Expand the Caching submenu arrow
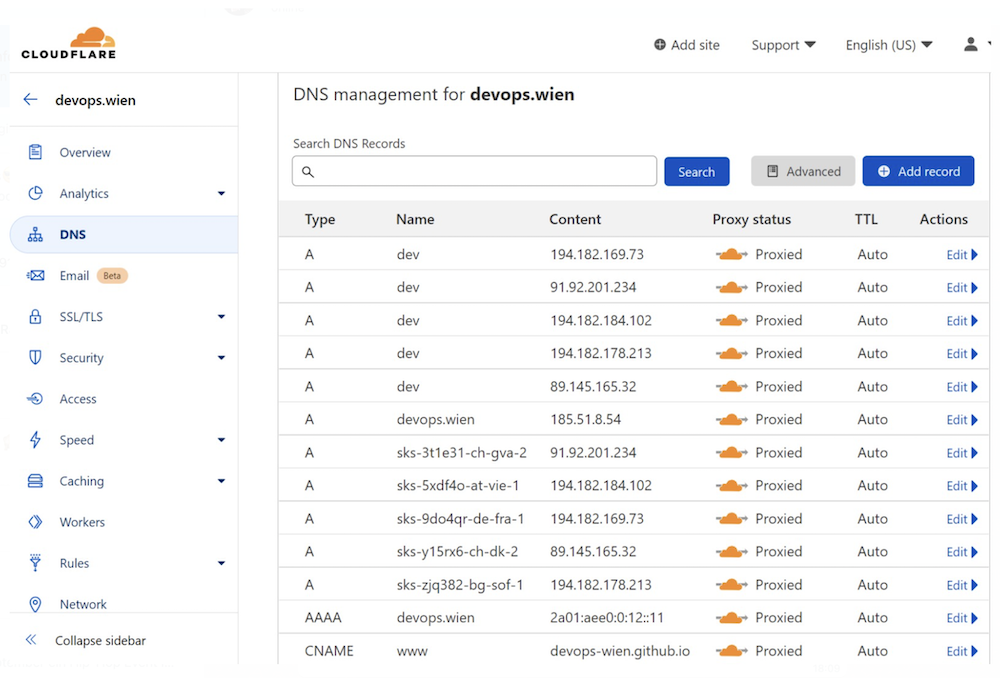This screenshot has width=1000, height=678. point(221,481)
